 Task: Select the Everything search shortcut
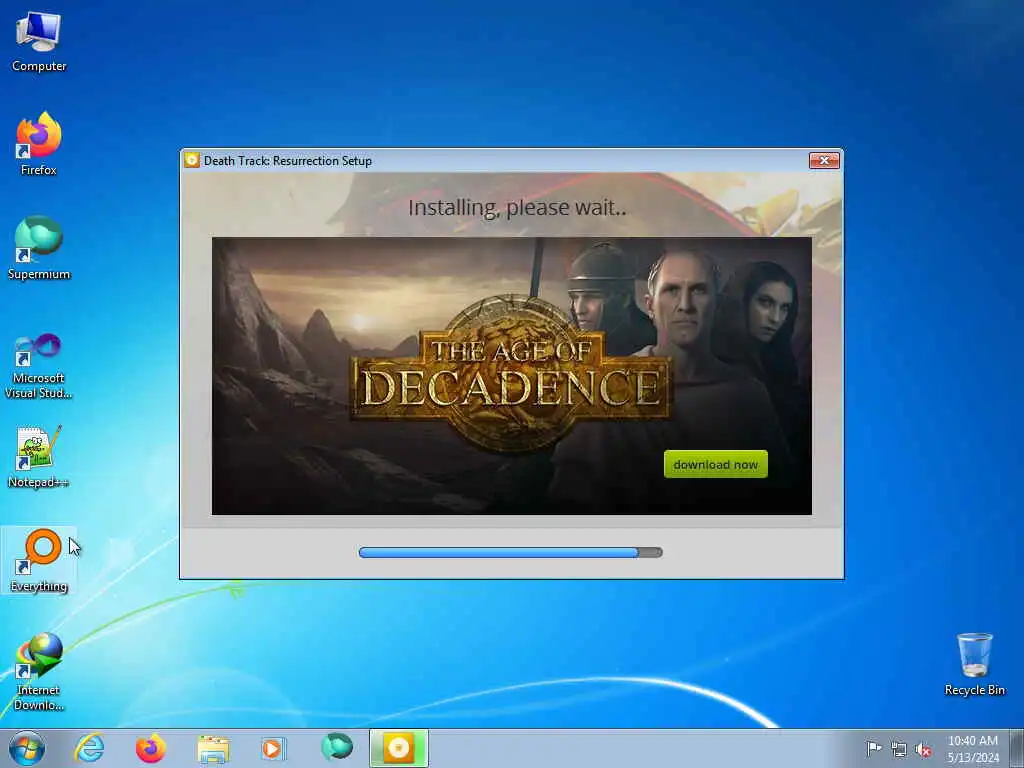click(x=39, y=560)
